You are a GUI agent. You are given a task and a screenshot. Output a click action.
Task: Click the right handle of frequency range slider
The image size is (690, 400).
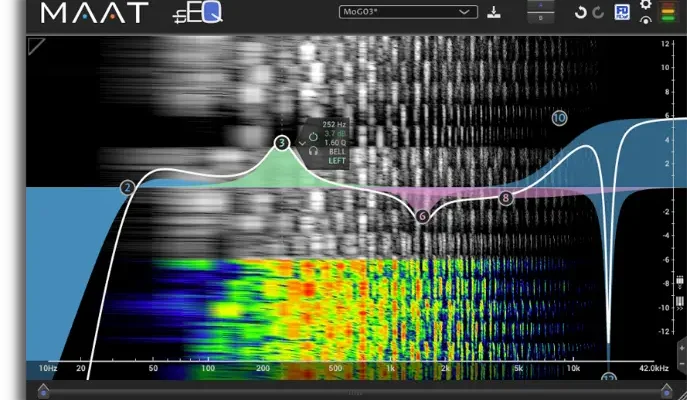pyautogui.click(x=666, y=390)
